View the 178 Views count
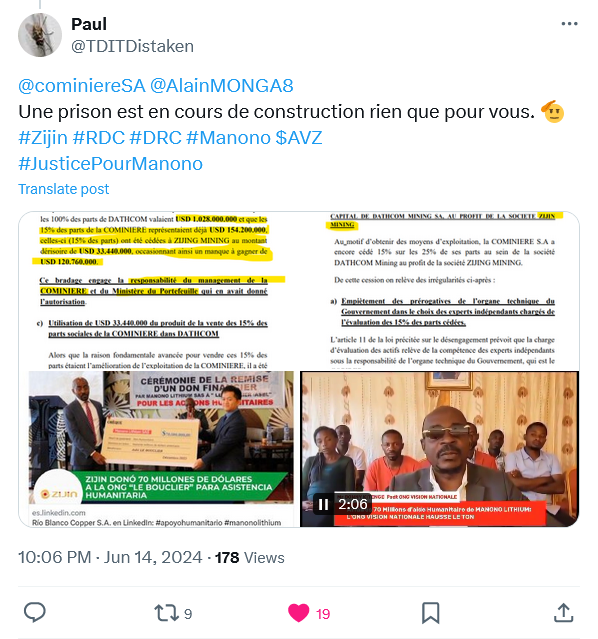Viewport: 598px width, 639px height. point(249,557)
